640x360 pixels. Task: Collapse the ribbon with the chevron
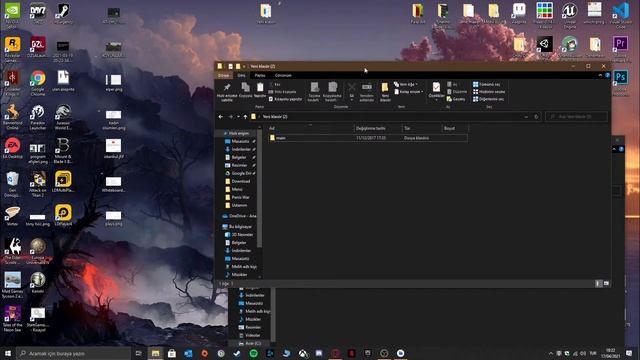(600, 76)
